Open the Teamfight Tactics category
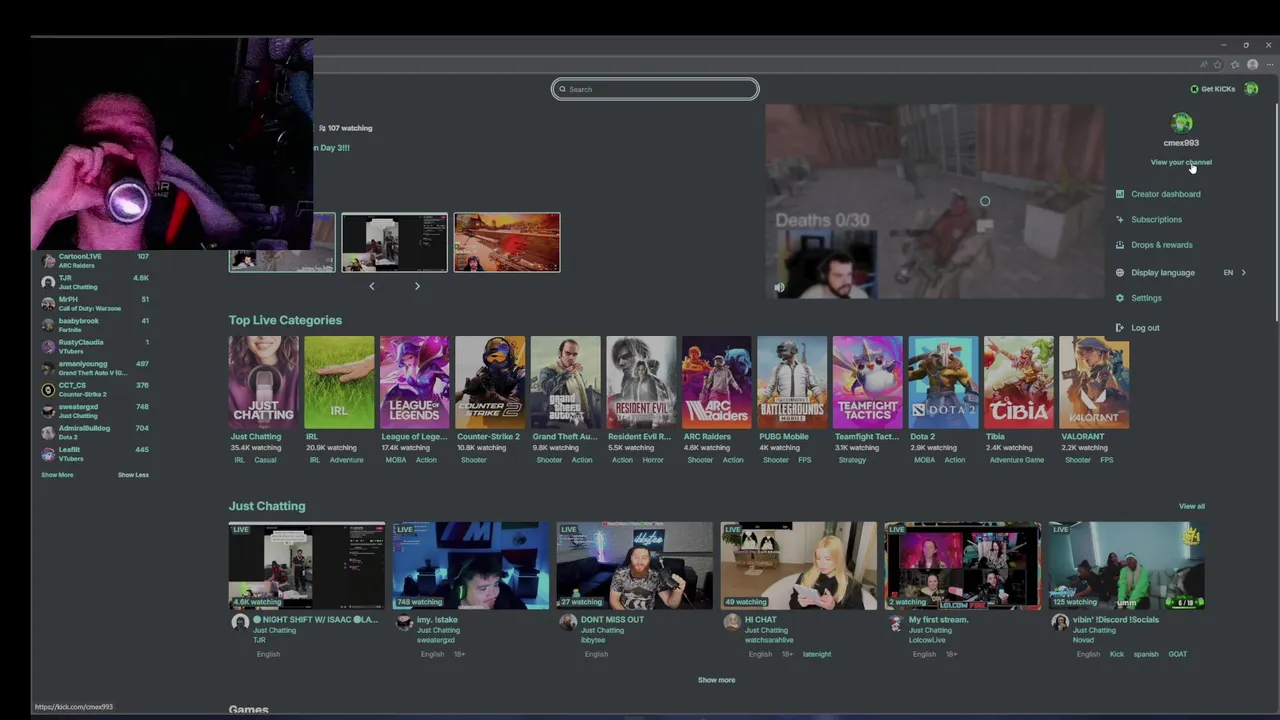 867,382
